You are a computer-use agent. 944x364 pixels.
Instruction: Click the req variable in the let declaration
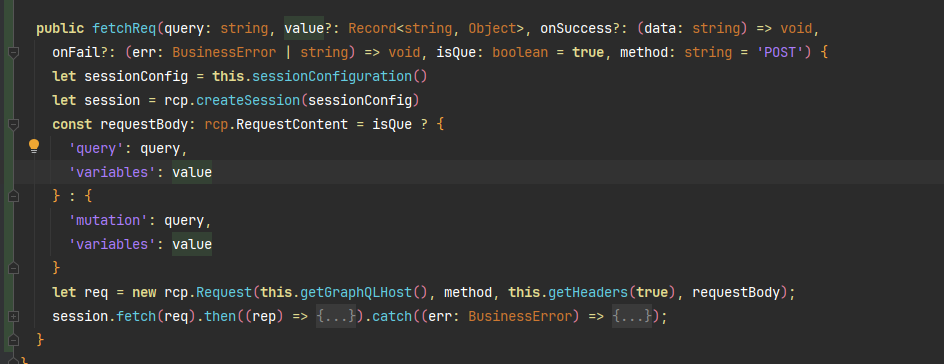click(96, 292)
